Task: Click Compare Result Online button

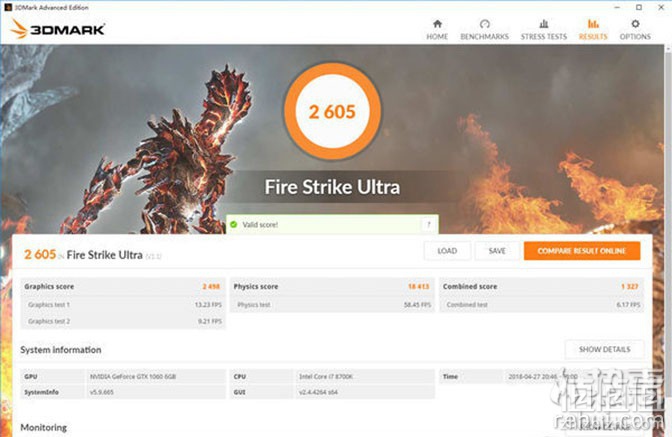Action: [582, 251]
